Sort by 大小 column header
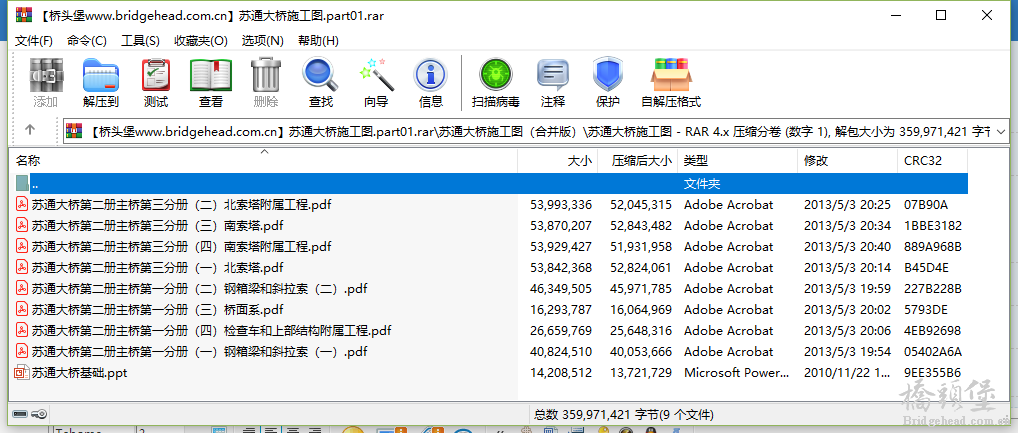The width and height of the screenshot is (1018, 433). point(557,161)
